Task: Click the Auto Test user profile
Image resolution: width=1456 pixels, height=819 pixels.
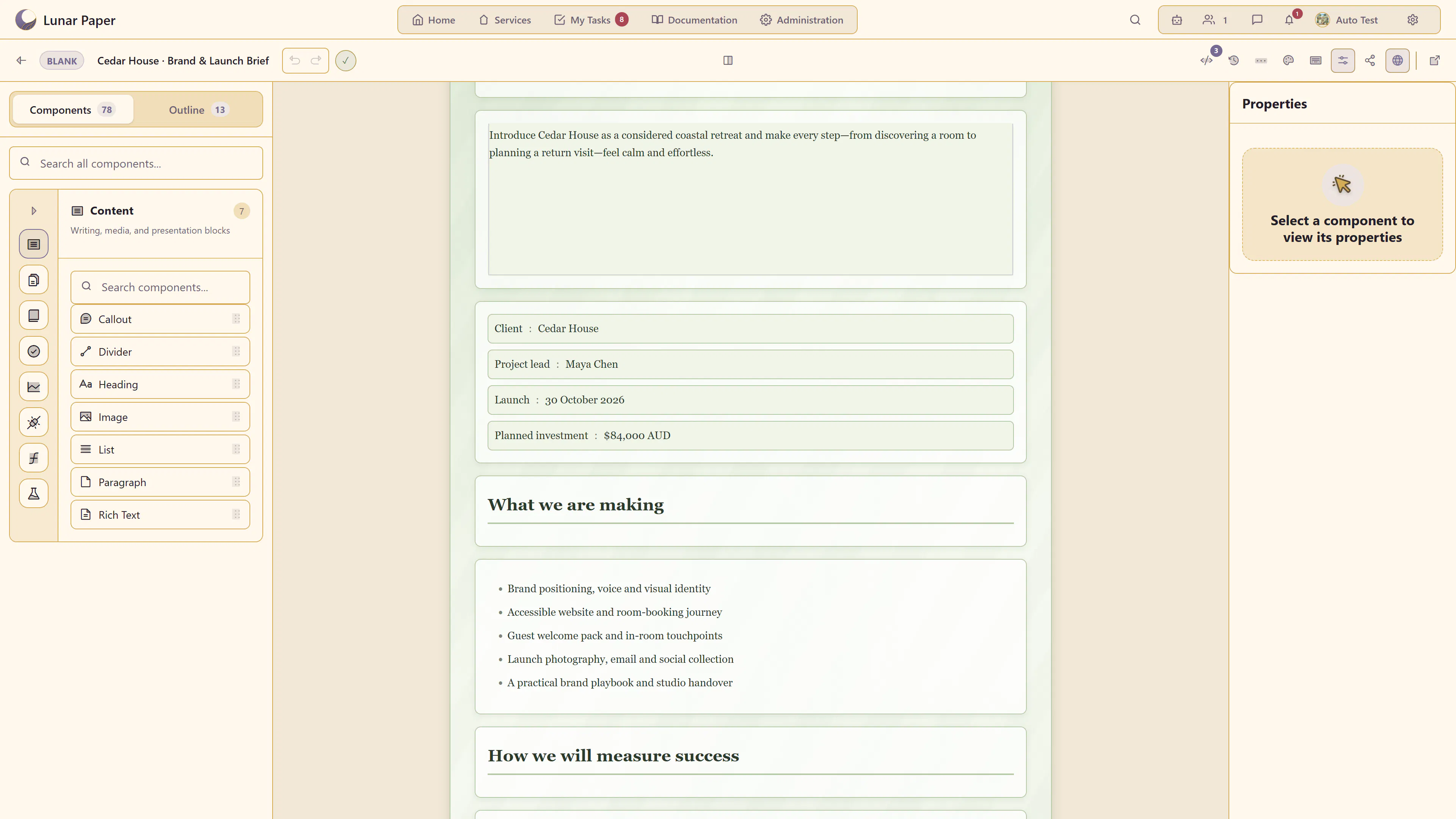Action: tap(1346, 20)
